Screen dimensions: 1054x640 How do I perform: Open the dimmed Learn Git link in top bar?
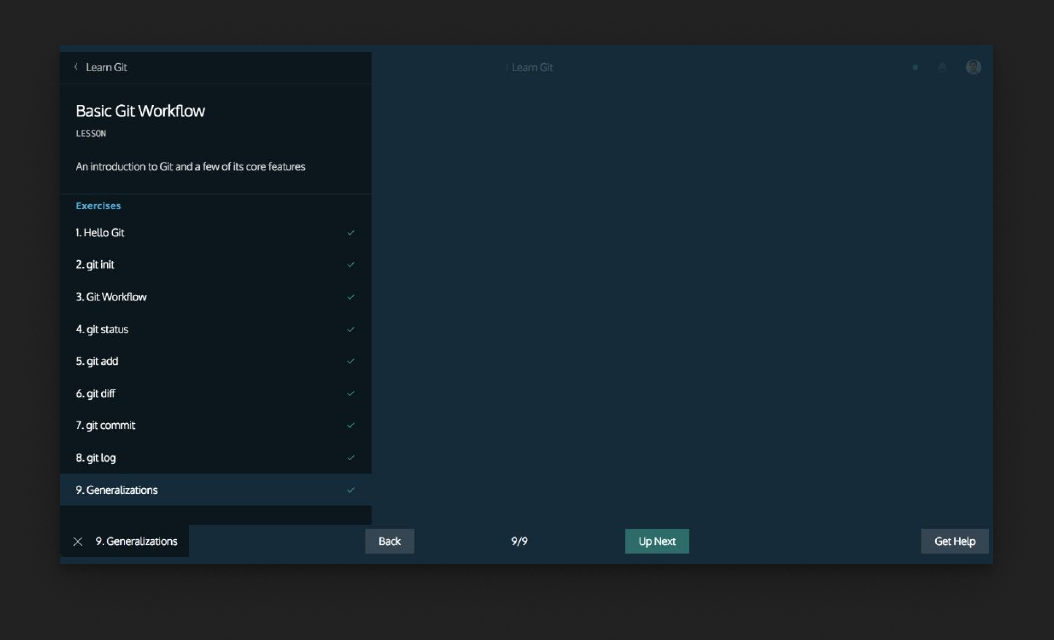coord(532,67)
